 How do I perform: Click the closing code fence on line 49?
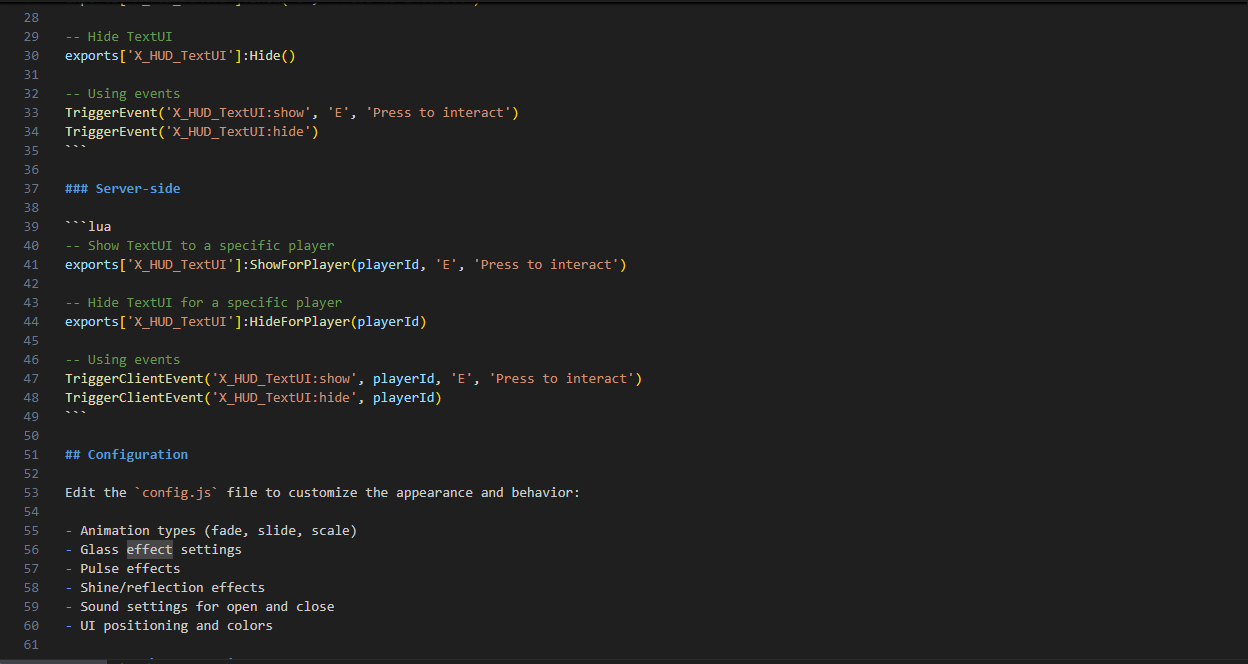click(76, 416)
